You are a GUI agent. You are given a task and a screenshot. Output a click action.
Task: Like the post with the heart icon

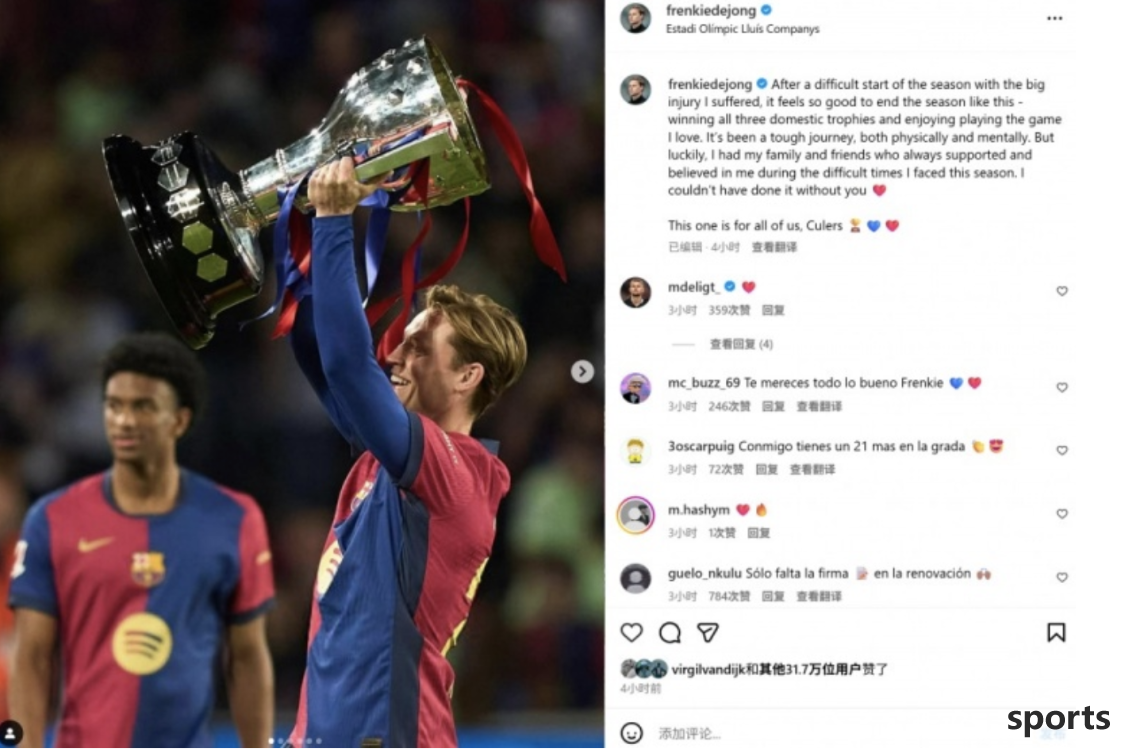631,632
